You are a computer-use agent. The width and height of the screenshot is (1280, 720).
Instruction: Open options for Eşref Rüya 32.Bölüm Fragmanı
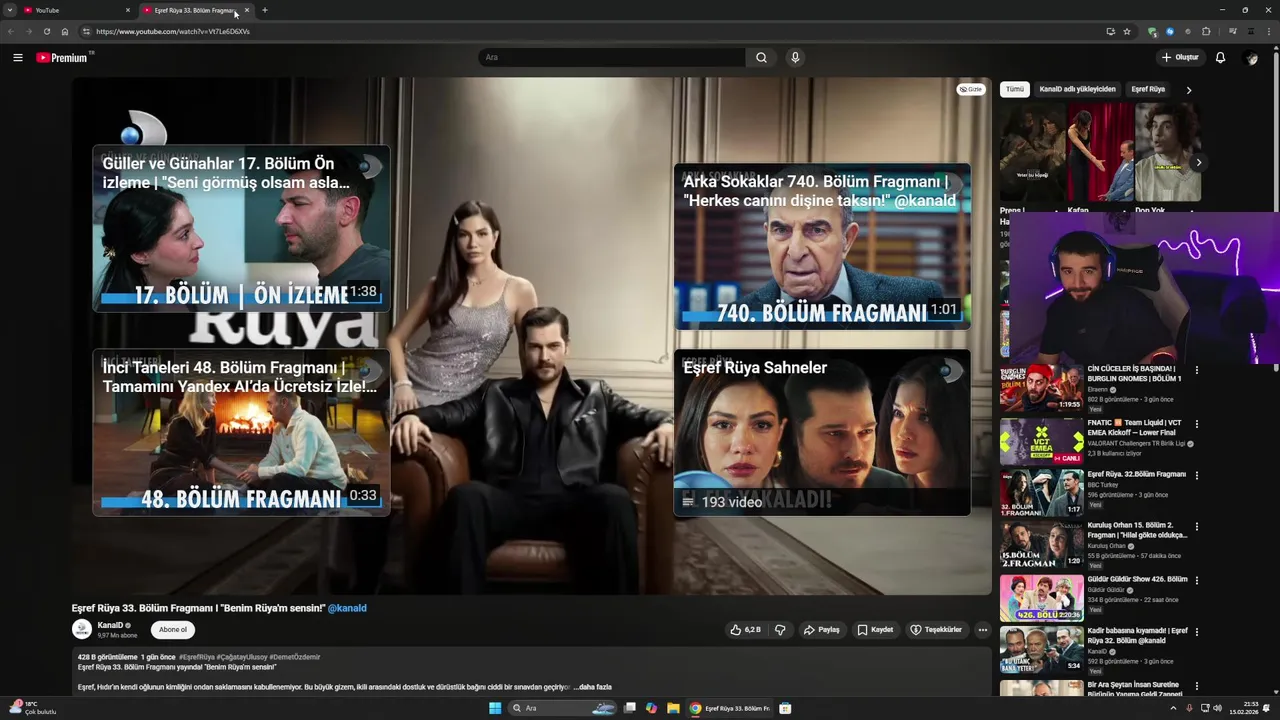1196,475
